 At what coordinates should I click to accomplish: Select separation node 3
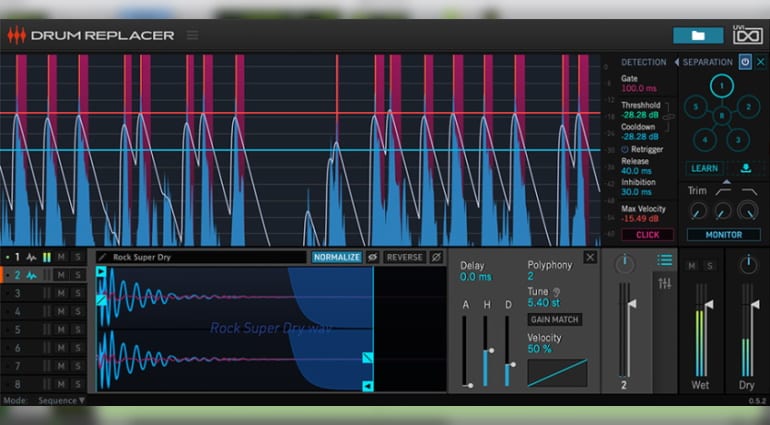pyautogui.click(x=738, y=140)
